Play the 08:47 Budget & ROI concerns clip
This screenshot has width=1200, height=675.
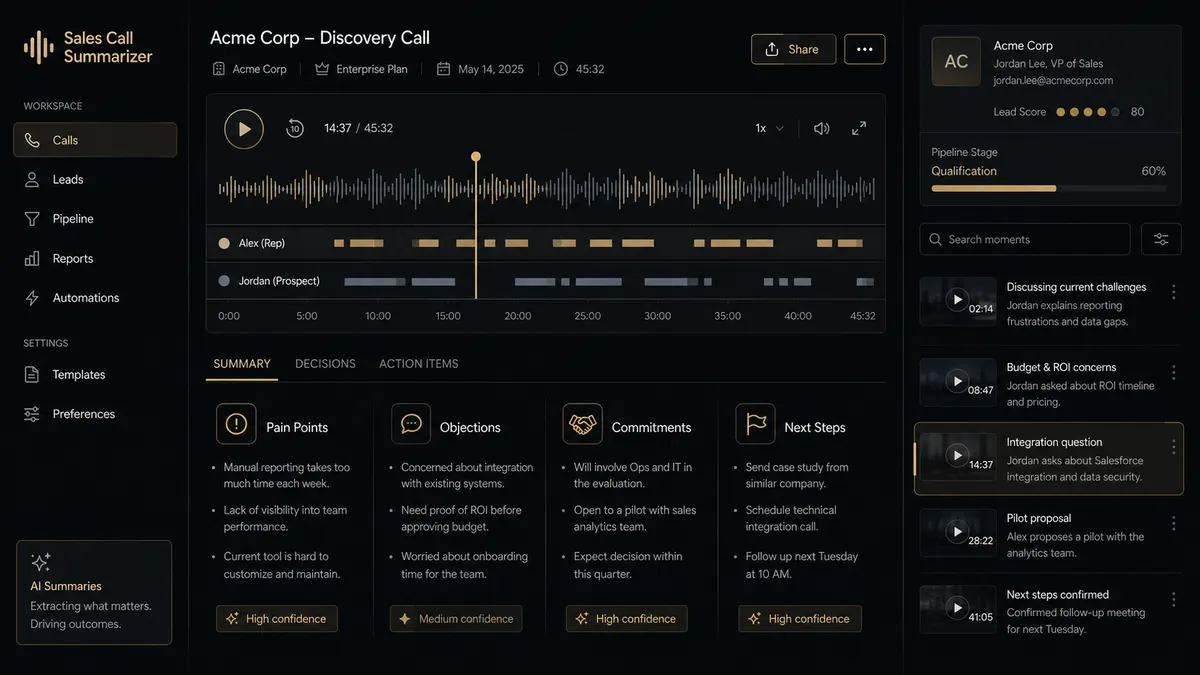click(x=958, y=380)
